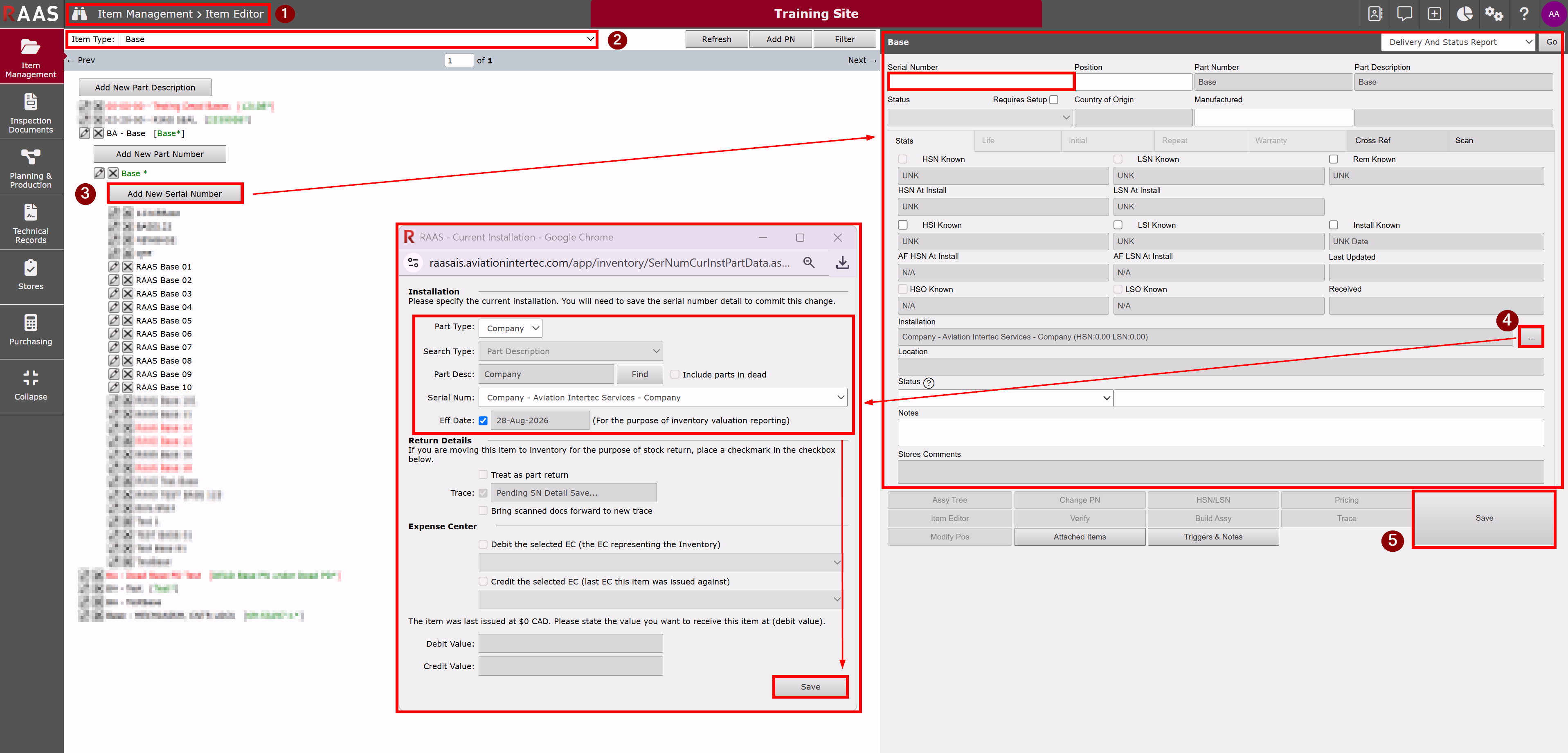This screenshot has width=1568, height=753.
Task: Click the download icon in popup window
Action: pos(842,262)
